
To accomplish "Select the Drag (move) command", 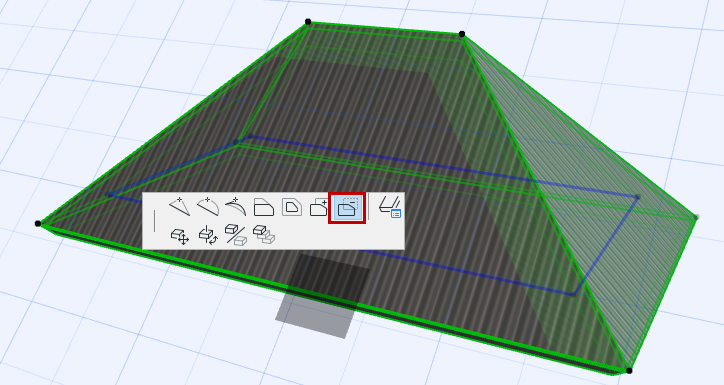I will click(x=180, y=236).
